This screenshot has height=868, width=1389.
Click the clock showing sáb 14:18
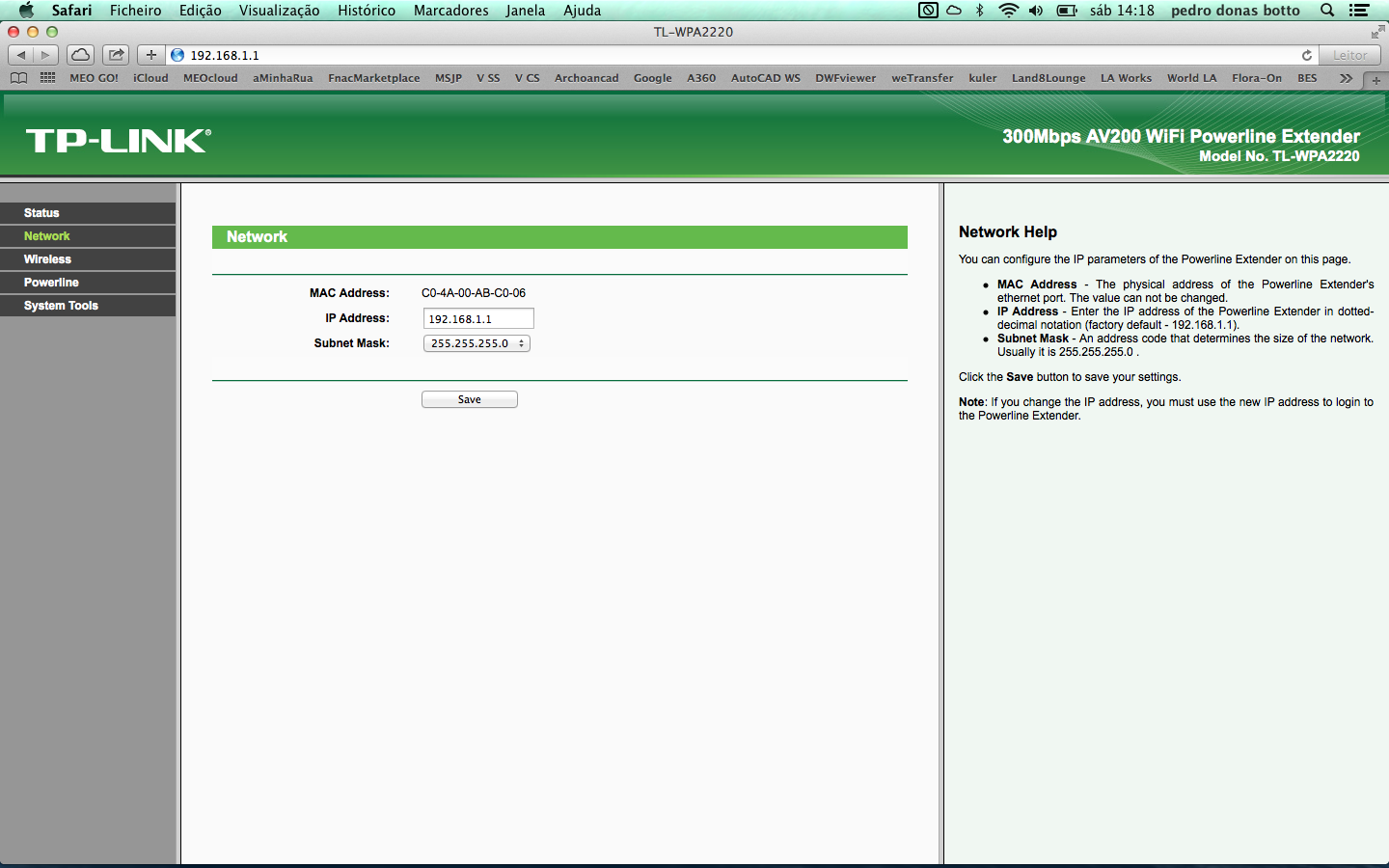pos(1122,11)
